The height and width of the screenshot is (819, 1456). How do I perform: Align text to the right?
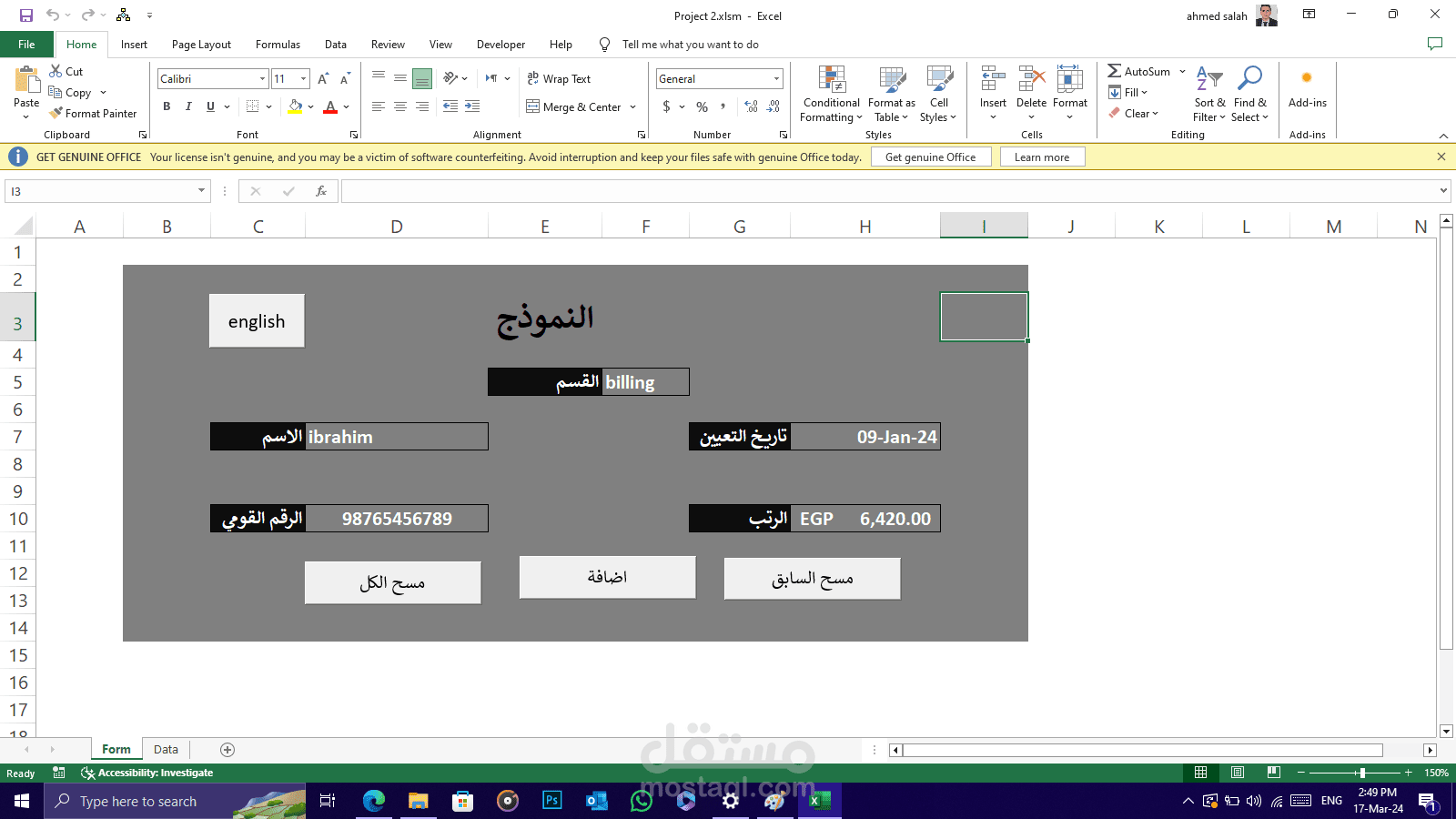coord(422,106)
